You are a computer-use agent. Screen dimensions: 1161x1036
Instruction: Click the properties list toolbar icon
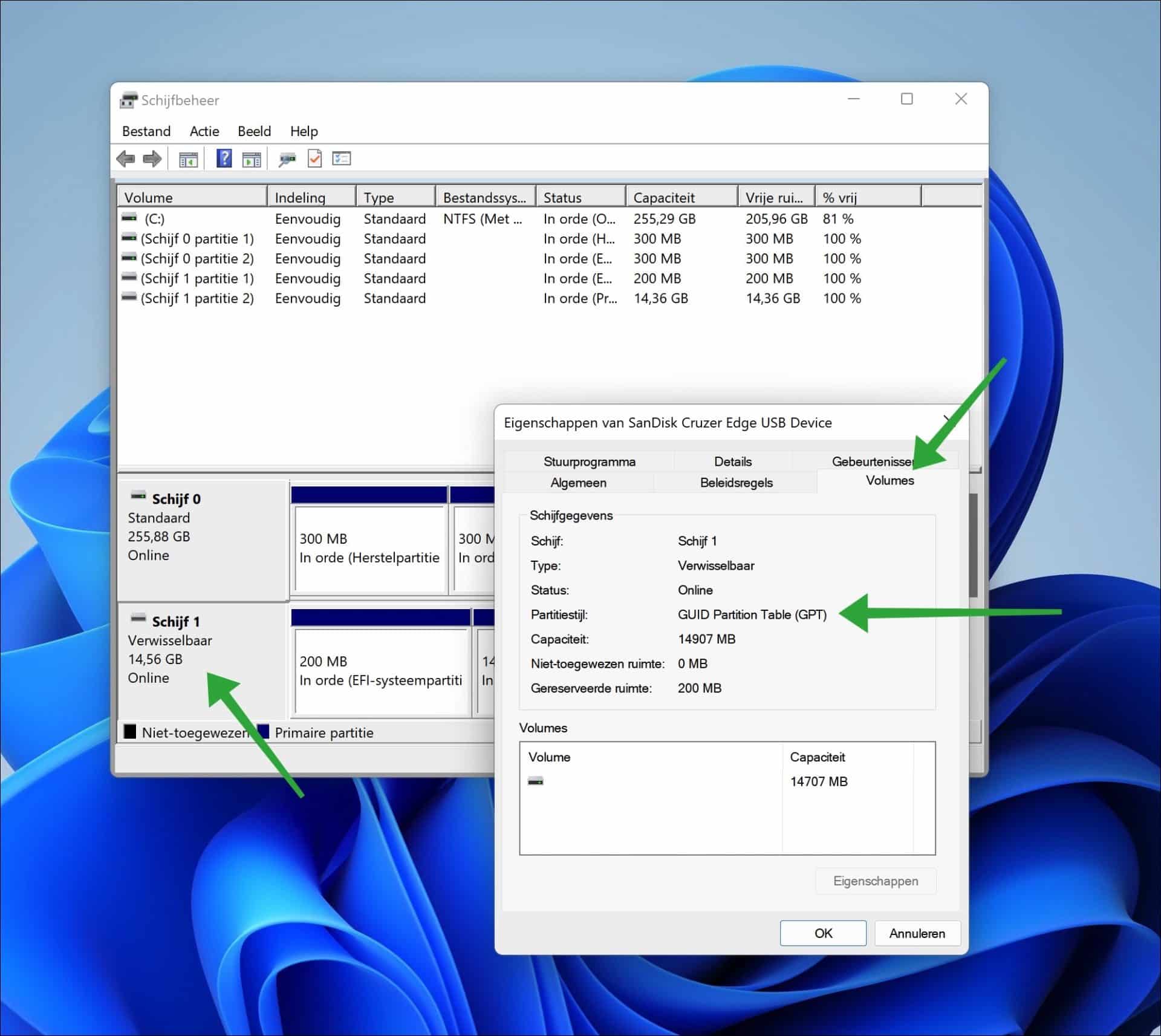coord(342,158)
